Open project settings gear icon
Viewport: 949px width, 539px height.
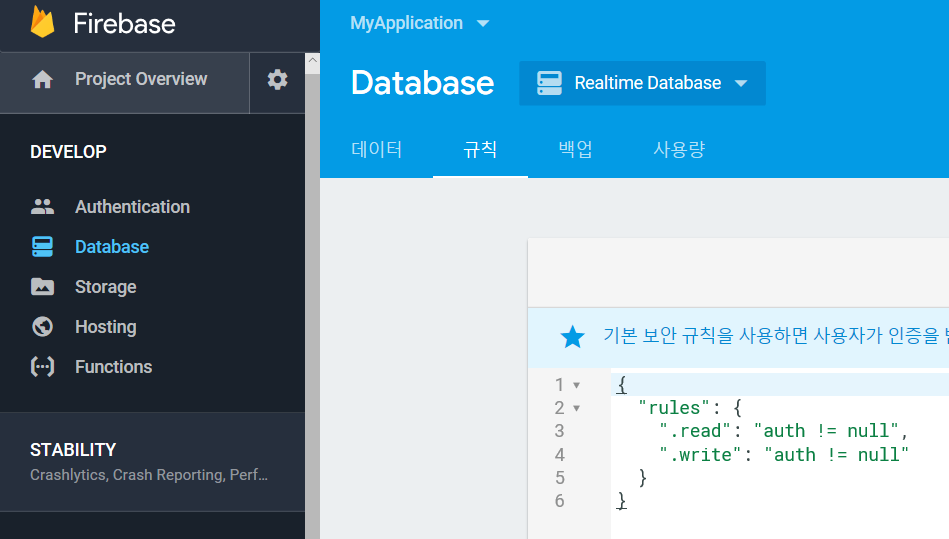[277, 79]
